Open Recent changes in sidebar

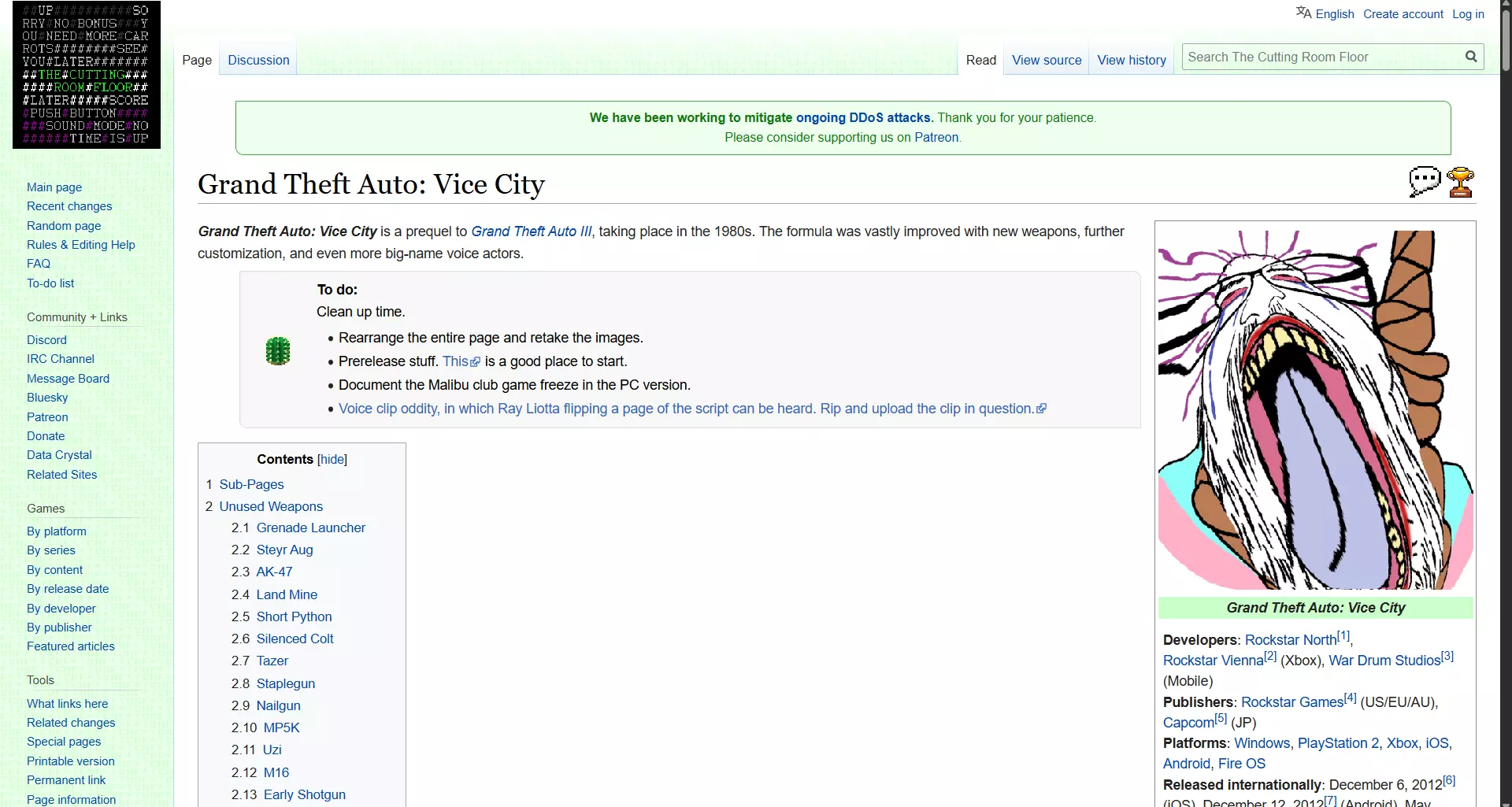coord(69,206)
